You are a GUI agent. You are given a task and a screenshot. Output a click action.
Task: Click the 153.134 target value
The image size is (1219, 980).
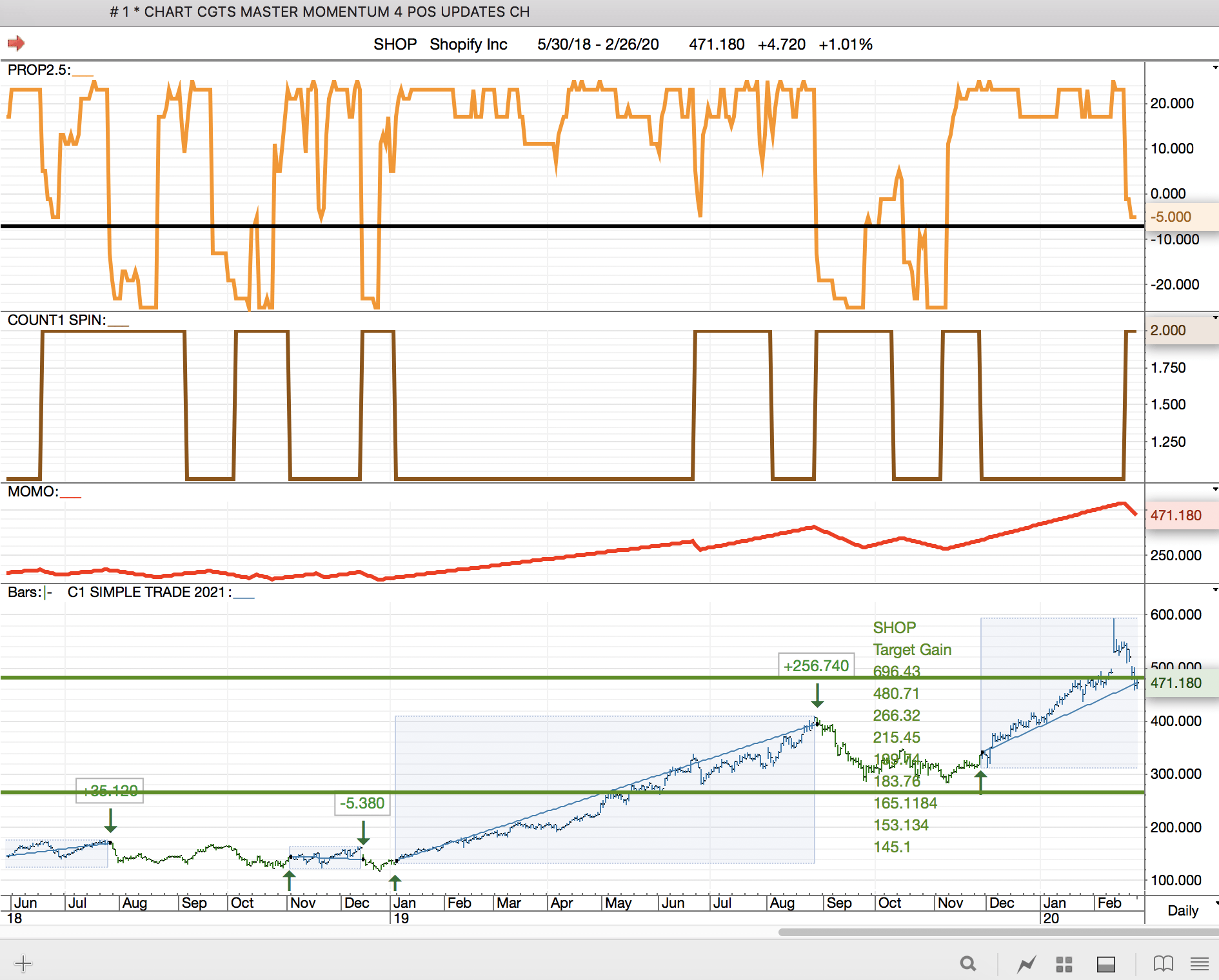(900, 825)
